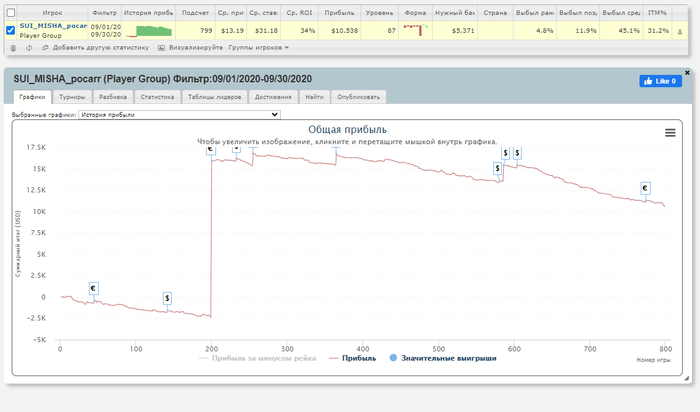Click the '31.2%' ITM cell

tap(658, 31)
